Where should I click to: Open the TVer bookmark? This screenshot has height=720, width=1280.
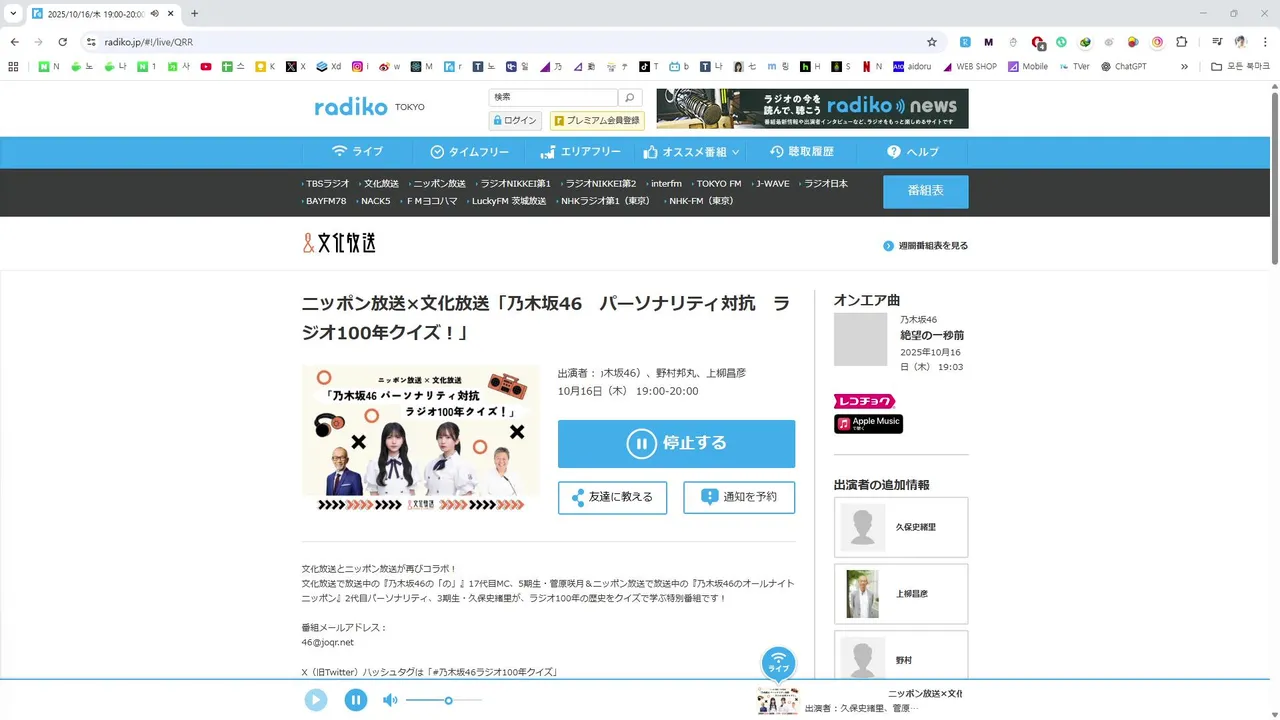point(1073,67)
